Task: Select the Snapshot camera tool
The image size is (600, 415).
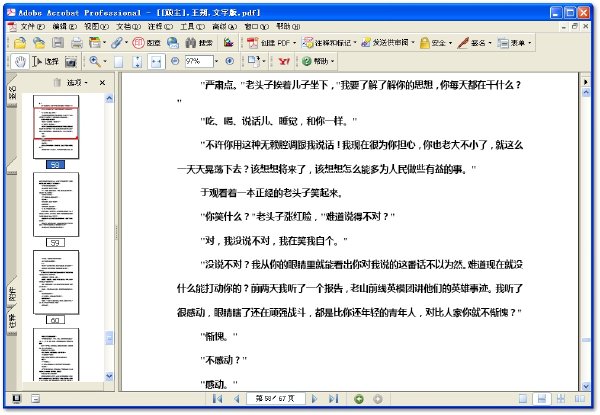Action: (71, 62)
